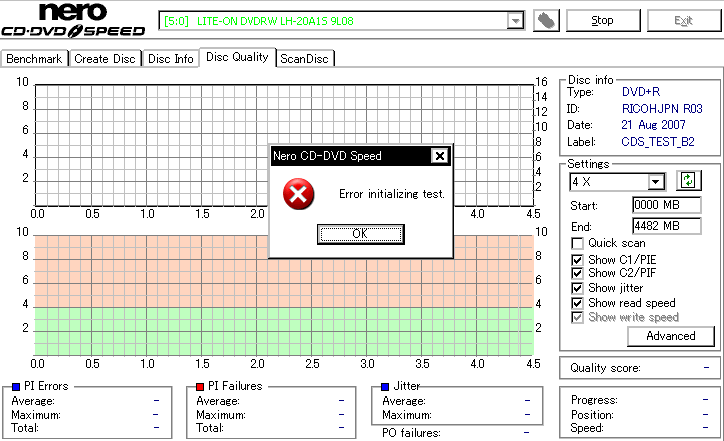The width and height of the screenshot is (724, 441).
Task: Toggle Show jitter checkbox
Action: coord(577,288)
